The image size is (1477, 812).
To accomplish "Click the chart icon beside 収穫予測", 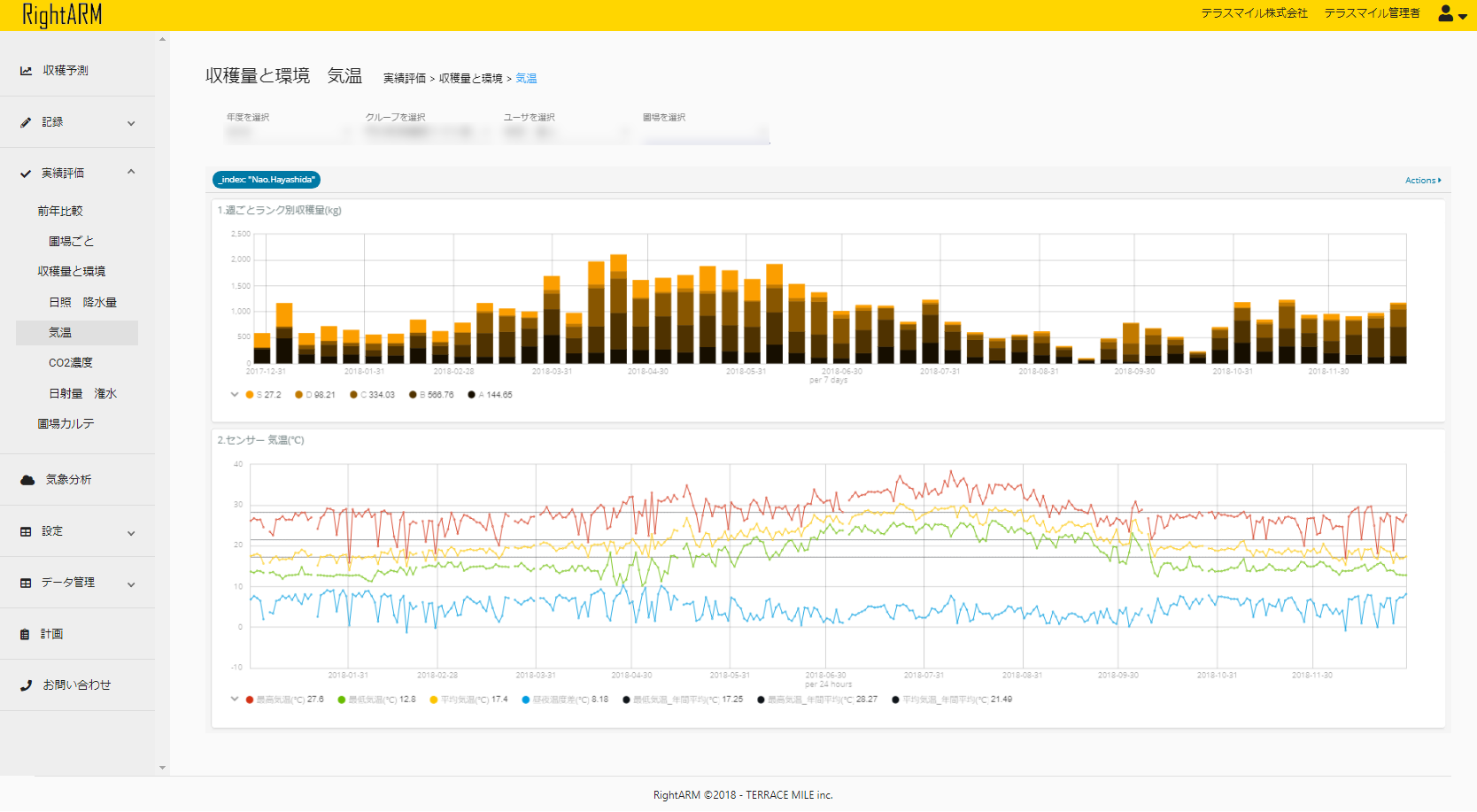I will pyautogui.click(x=27, y=71).
